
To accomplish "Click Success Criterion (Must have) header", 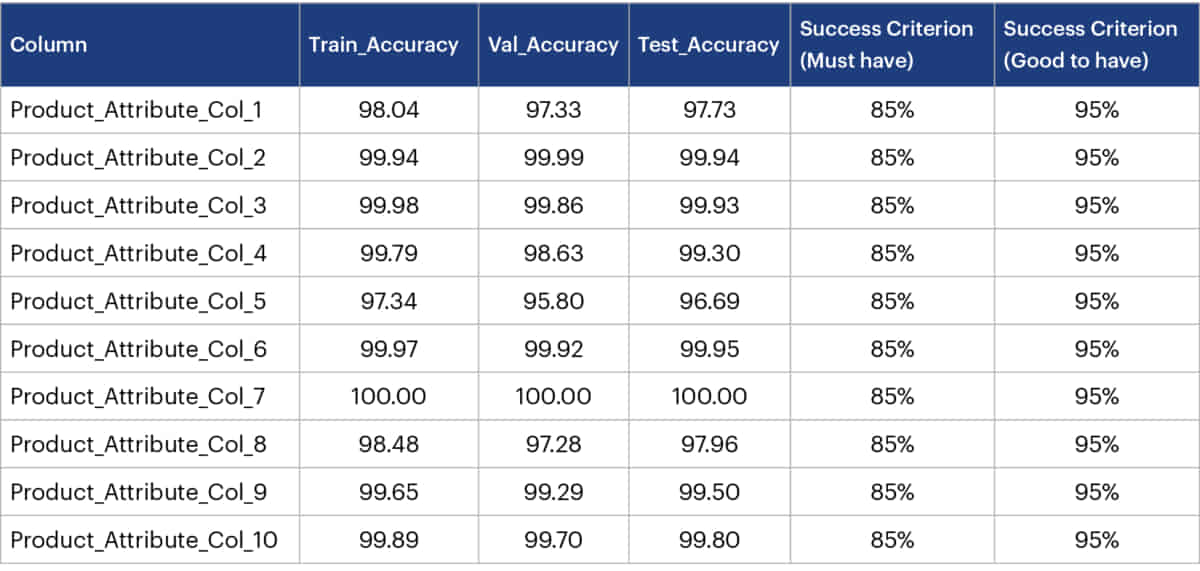I will (x=892, y=45).
